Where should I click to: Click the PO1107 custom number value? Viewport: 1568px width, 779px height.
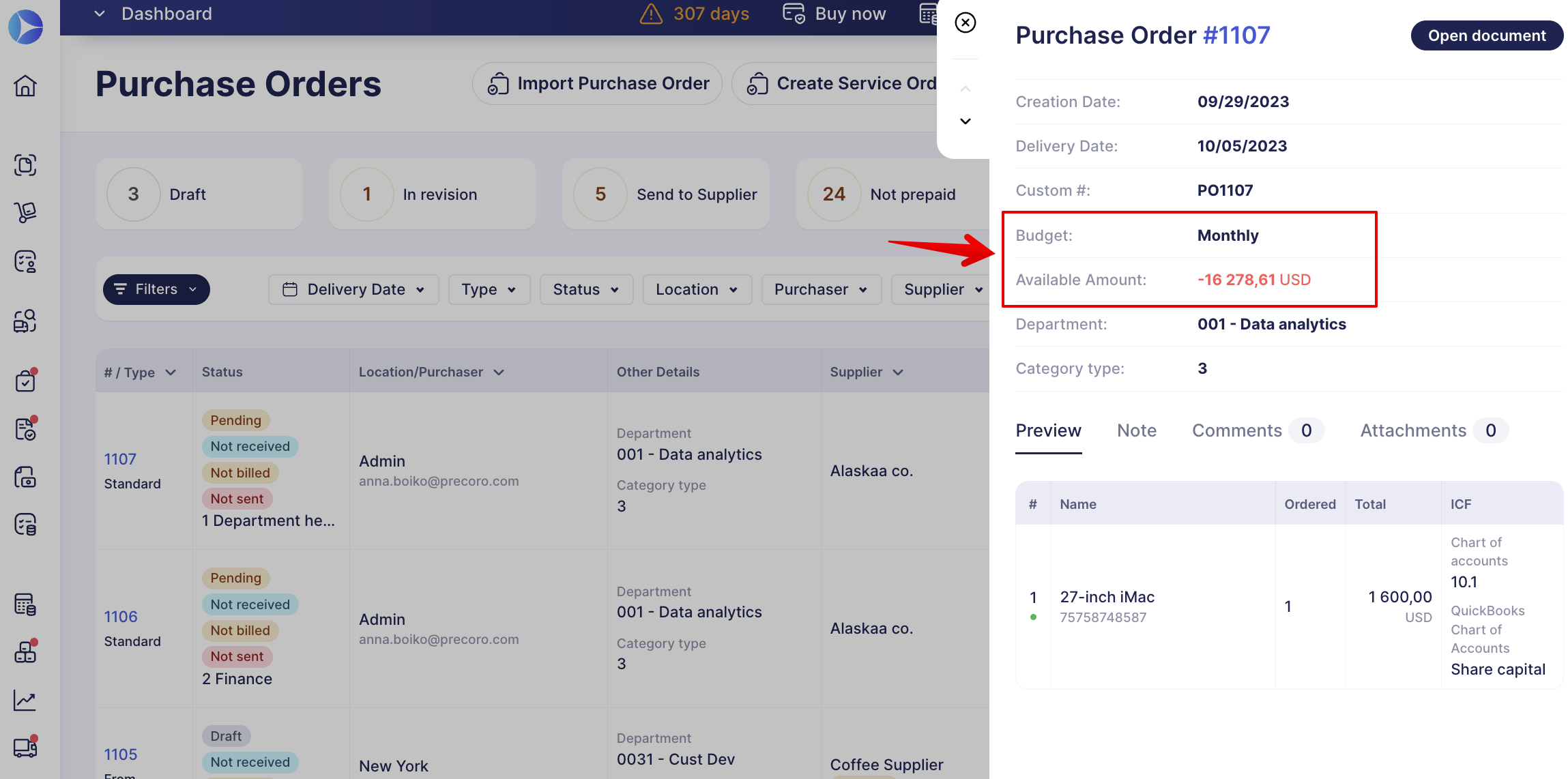click(x=1225, y=191)
